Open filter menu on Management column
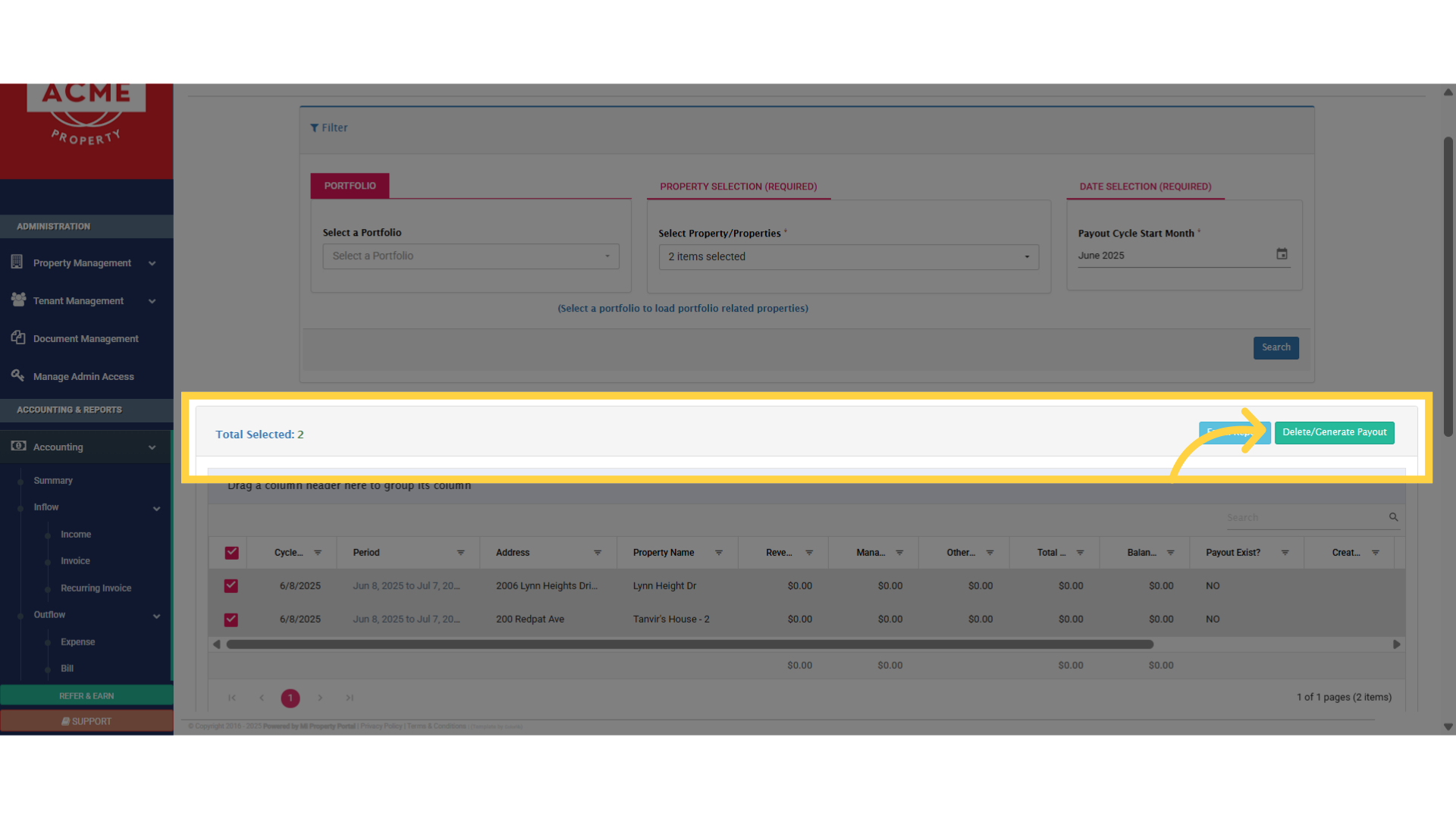 tap(899, 553)
